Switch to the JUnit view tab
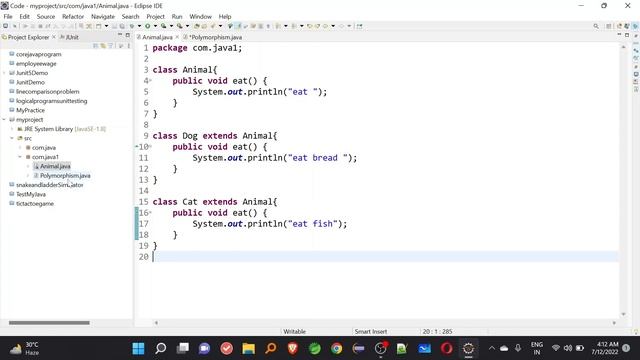The image size is (640, 360). tap(69, 37)
